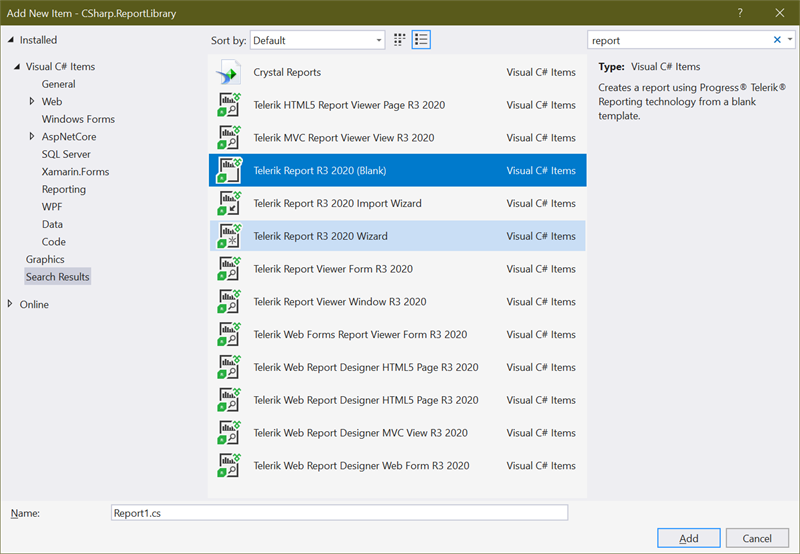The width and height of the screenshot is (800, 554).
Task: Open the Sort by Default dropdown
Action: click(317, 40)
